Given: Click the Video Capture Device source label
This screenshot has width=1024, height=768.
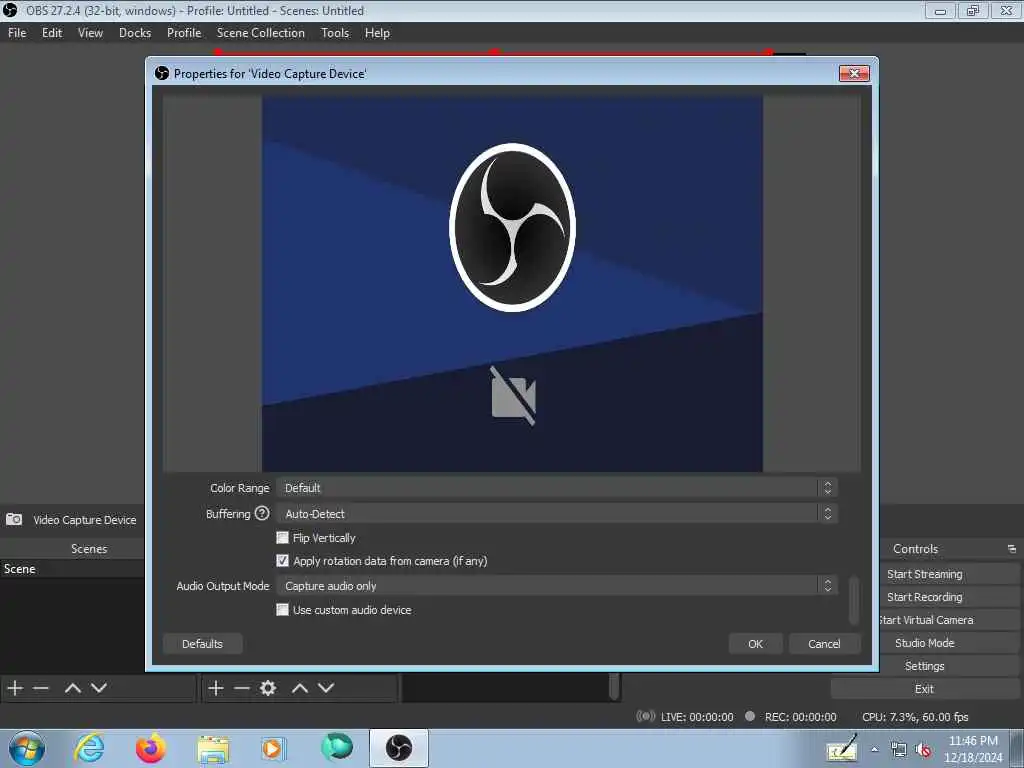Looking at the screenshot, I should (85, 520).
